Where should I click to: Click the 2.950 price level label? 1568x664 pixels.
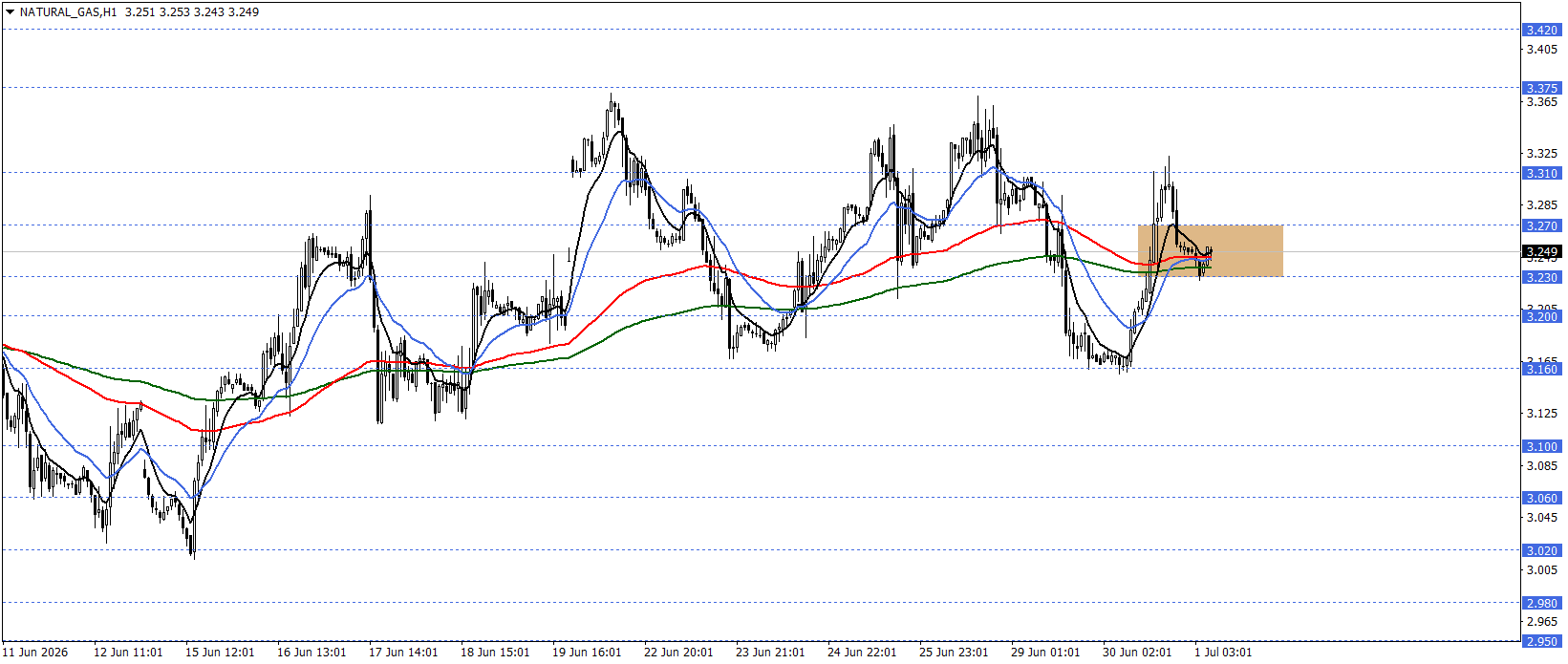(x=1541, y=642)
